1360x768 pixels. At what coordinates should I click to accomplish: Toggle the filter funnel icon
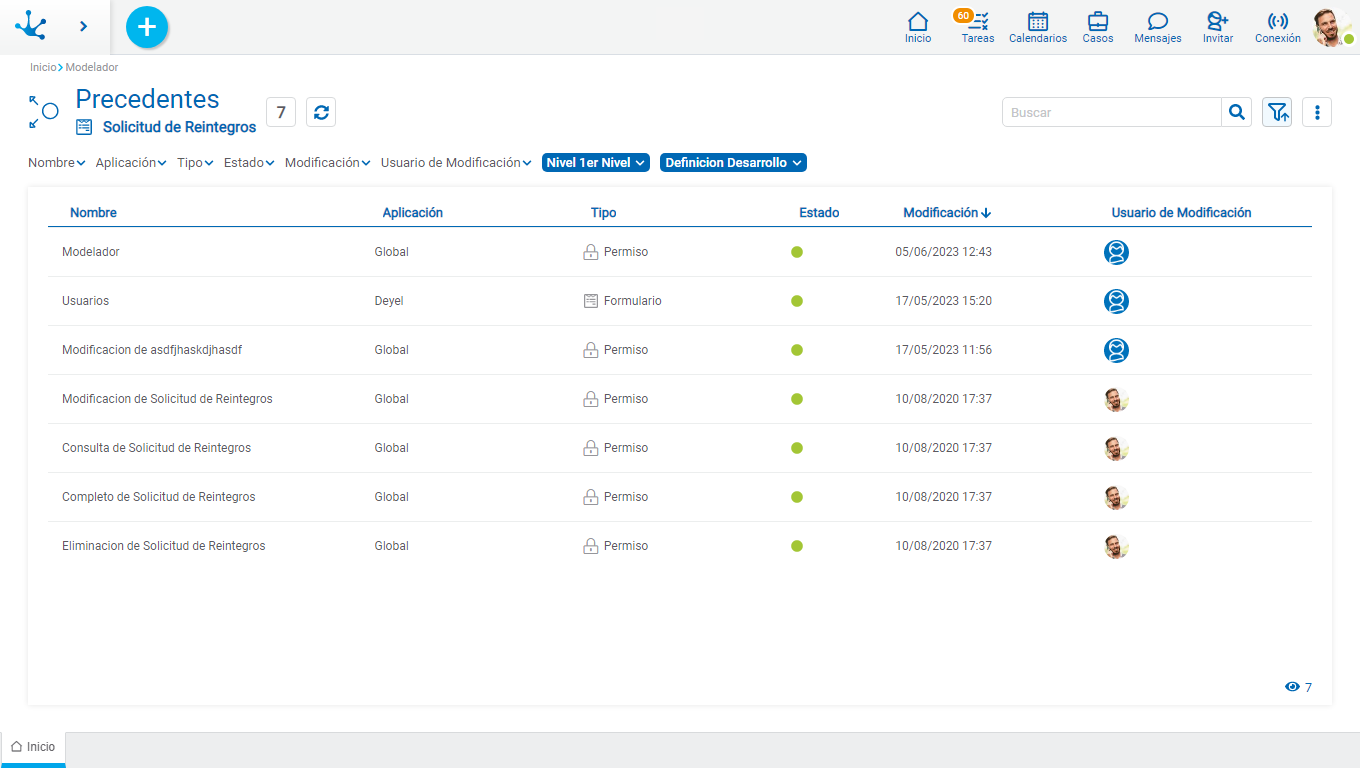coord(1277,112)
